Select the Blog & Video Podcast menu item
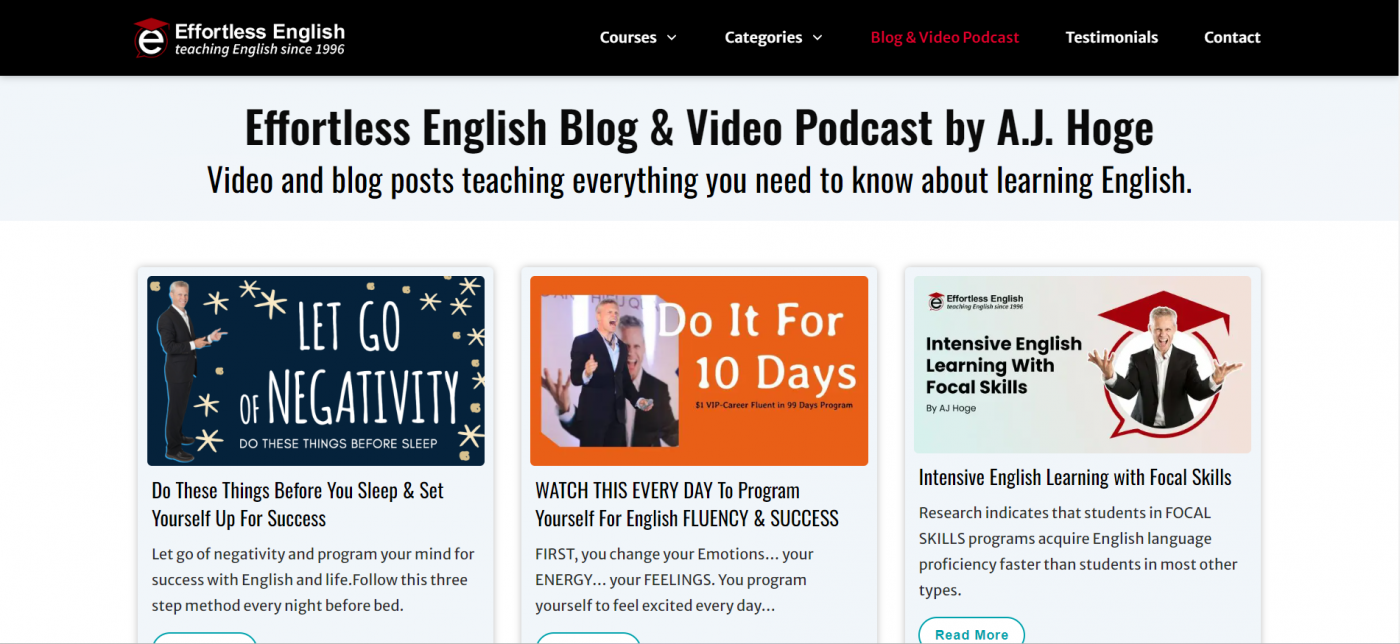The width and height of the screenshot is (1400, 644). (944, 37)
